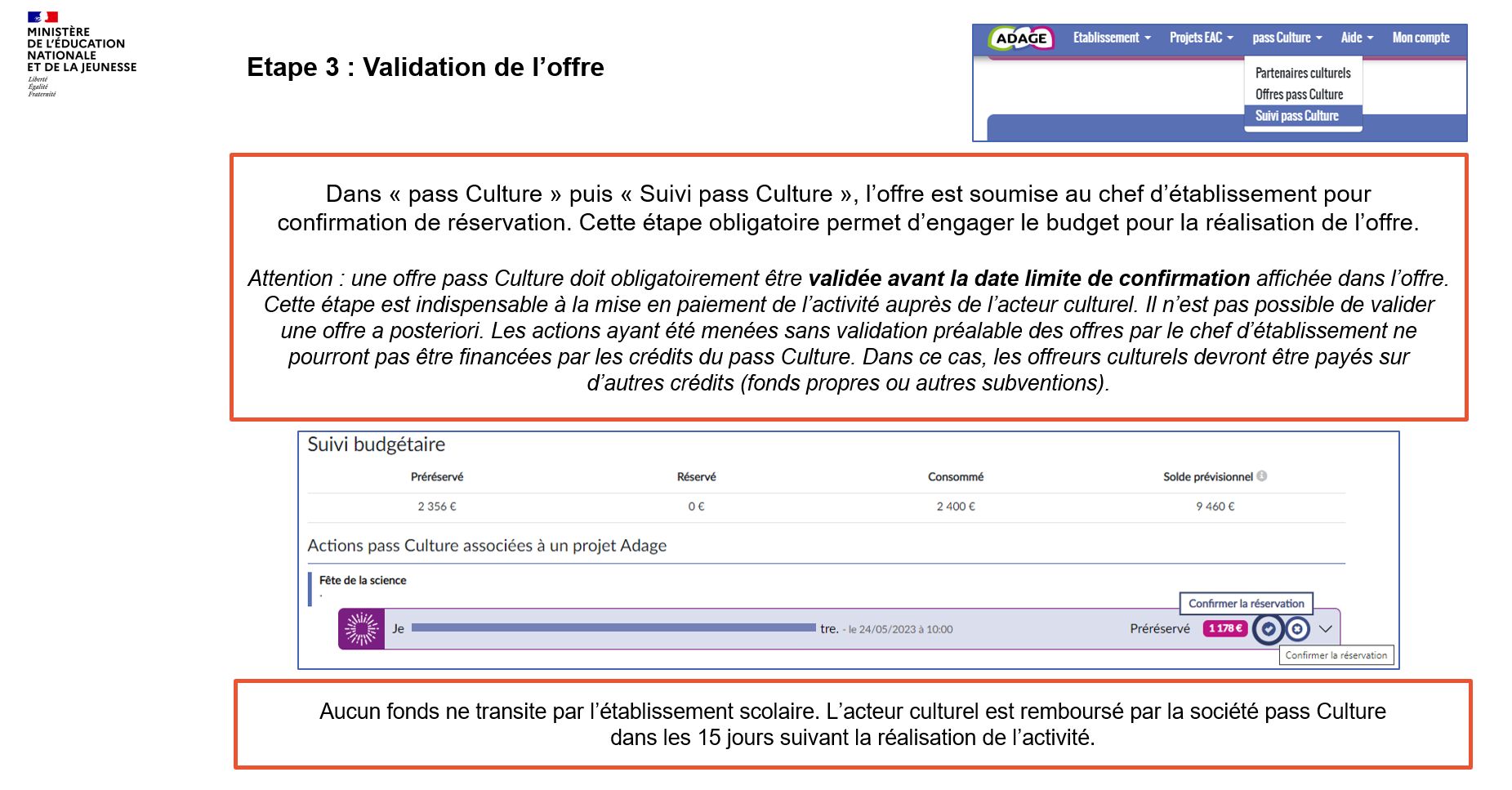
Task: Click the ADAGE logo
Action: click(x=1021, y=38)
